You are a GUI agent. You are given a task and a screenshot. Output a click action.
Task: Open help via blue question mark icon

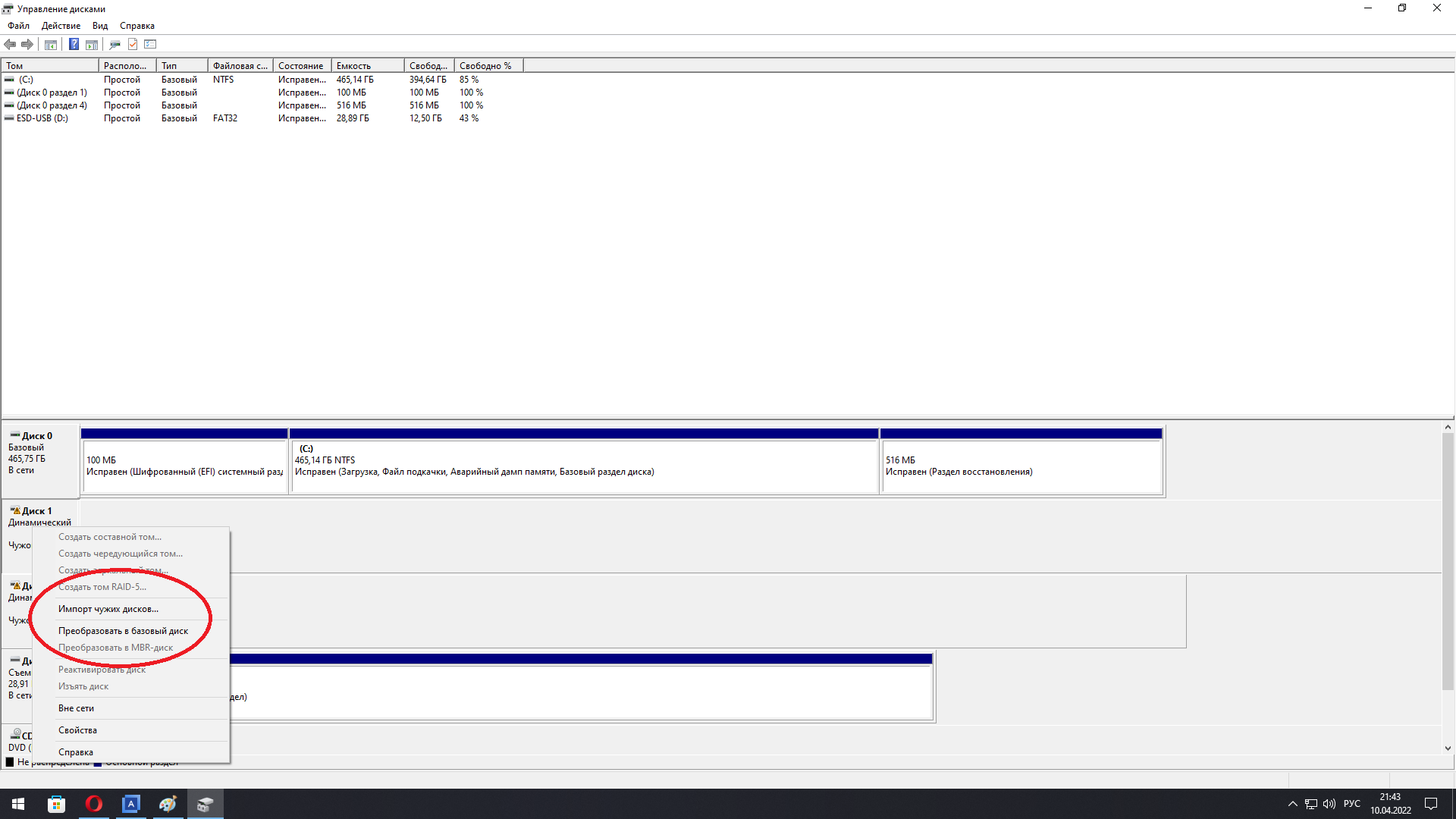coord(74,44)
